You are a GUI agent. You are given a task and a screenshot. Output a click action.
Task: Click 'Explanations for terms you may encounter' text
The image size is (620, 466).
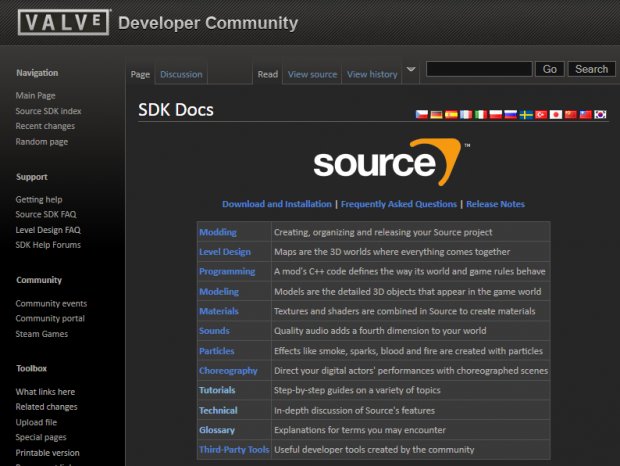click(360, 430)
